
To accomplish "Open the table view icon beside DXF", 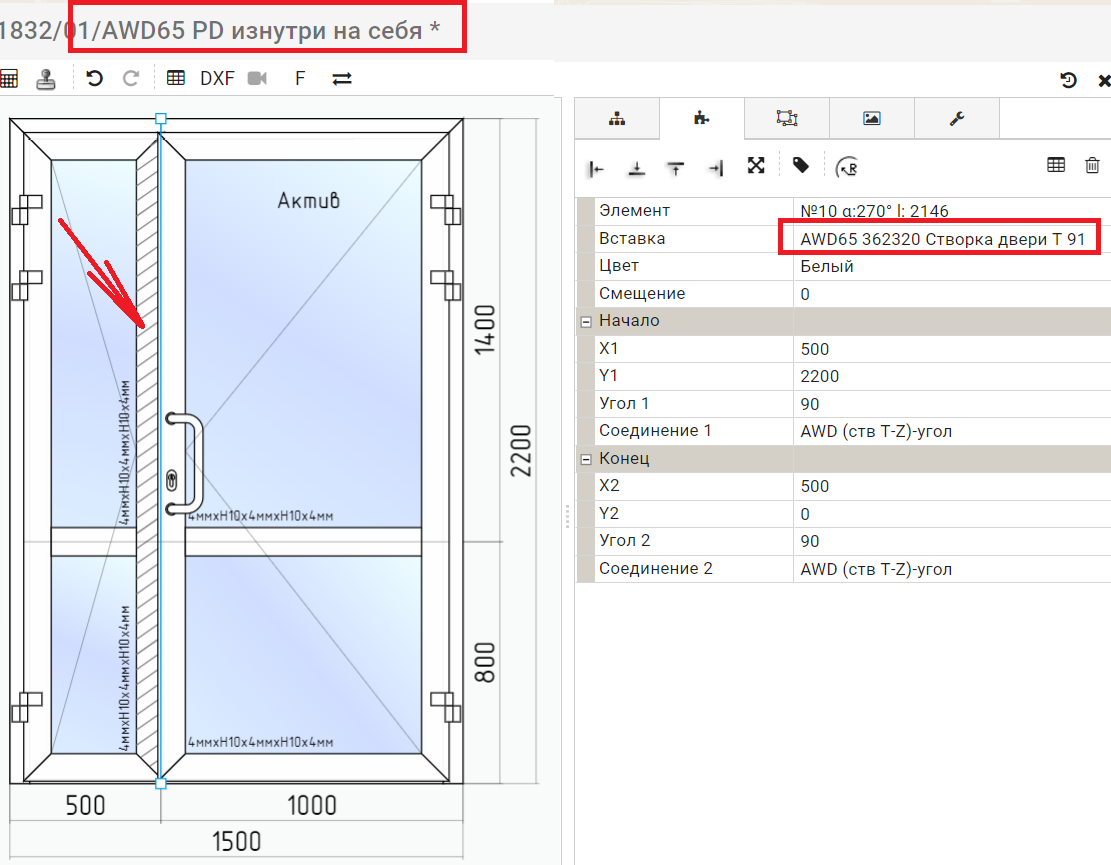I will point(176,78).
